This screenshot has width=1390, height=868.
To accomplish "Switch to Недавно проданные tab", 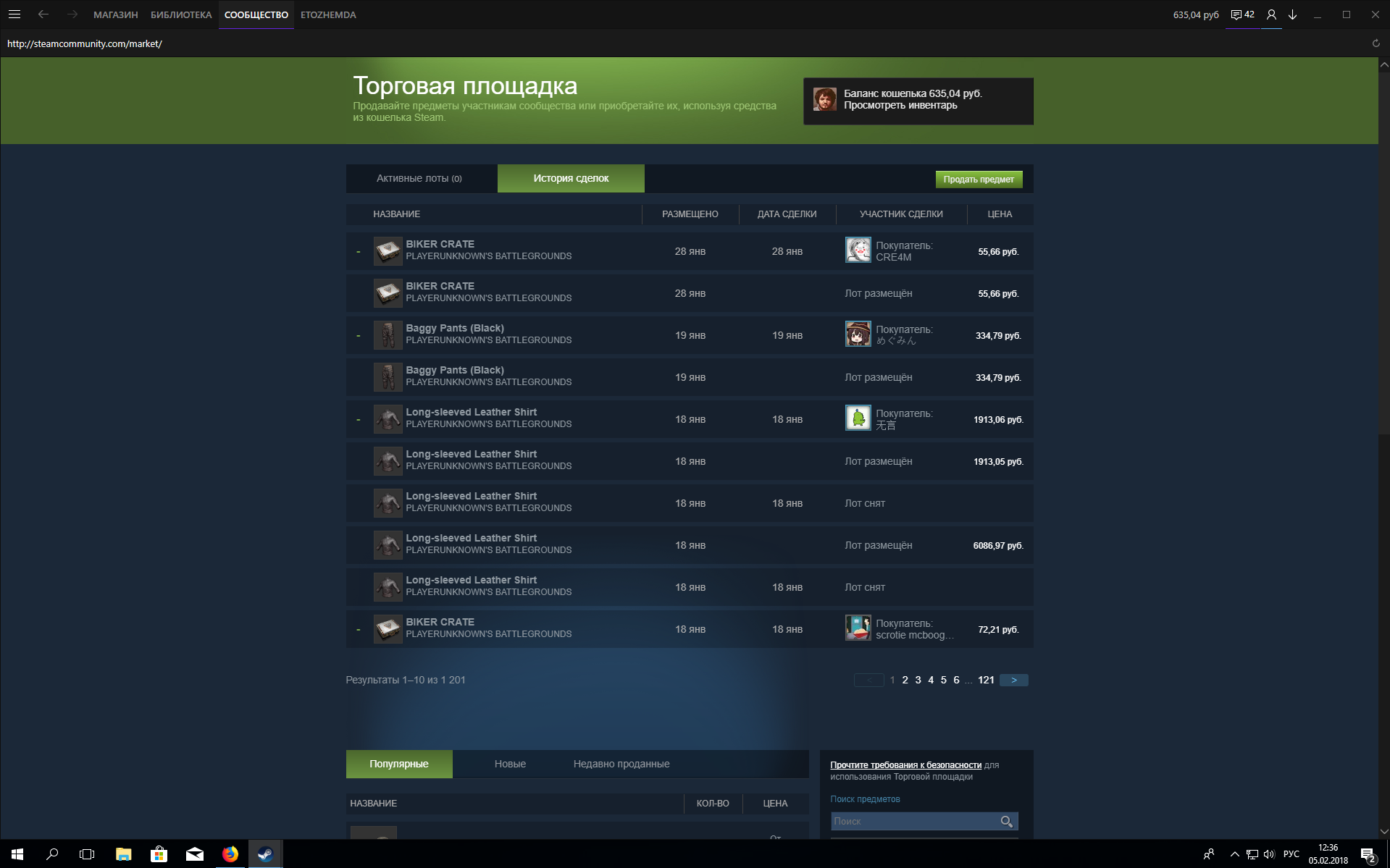I will tap(621, 764).
